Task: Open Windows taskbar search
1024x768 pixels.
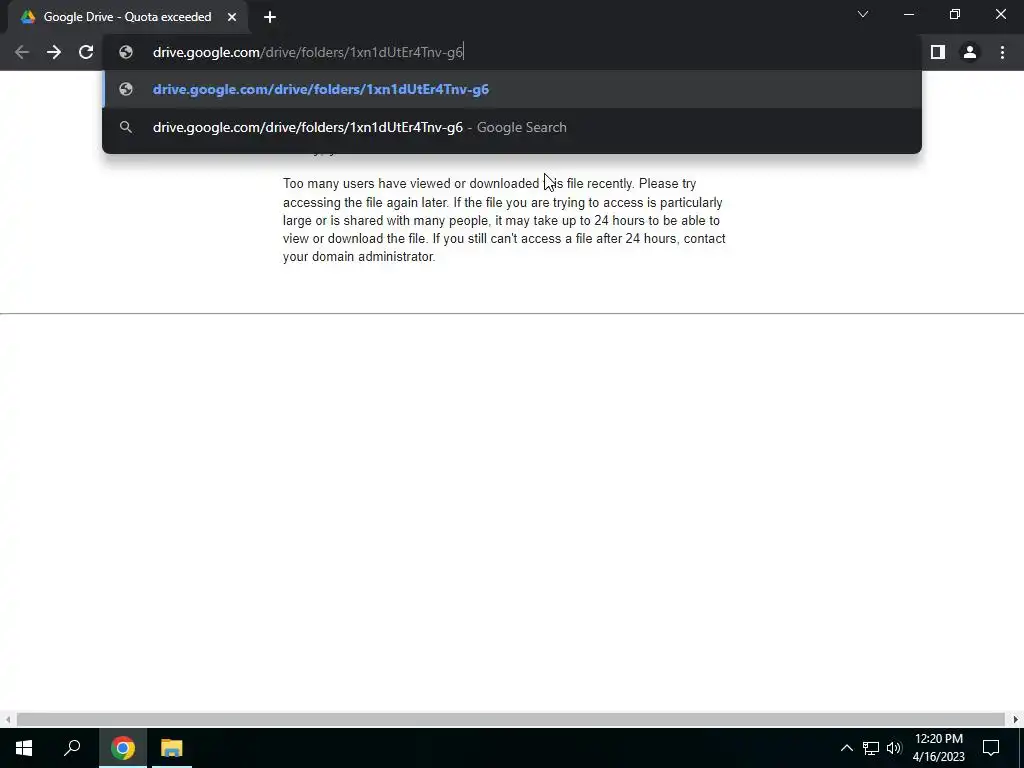Action: [72, 748]
